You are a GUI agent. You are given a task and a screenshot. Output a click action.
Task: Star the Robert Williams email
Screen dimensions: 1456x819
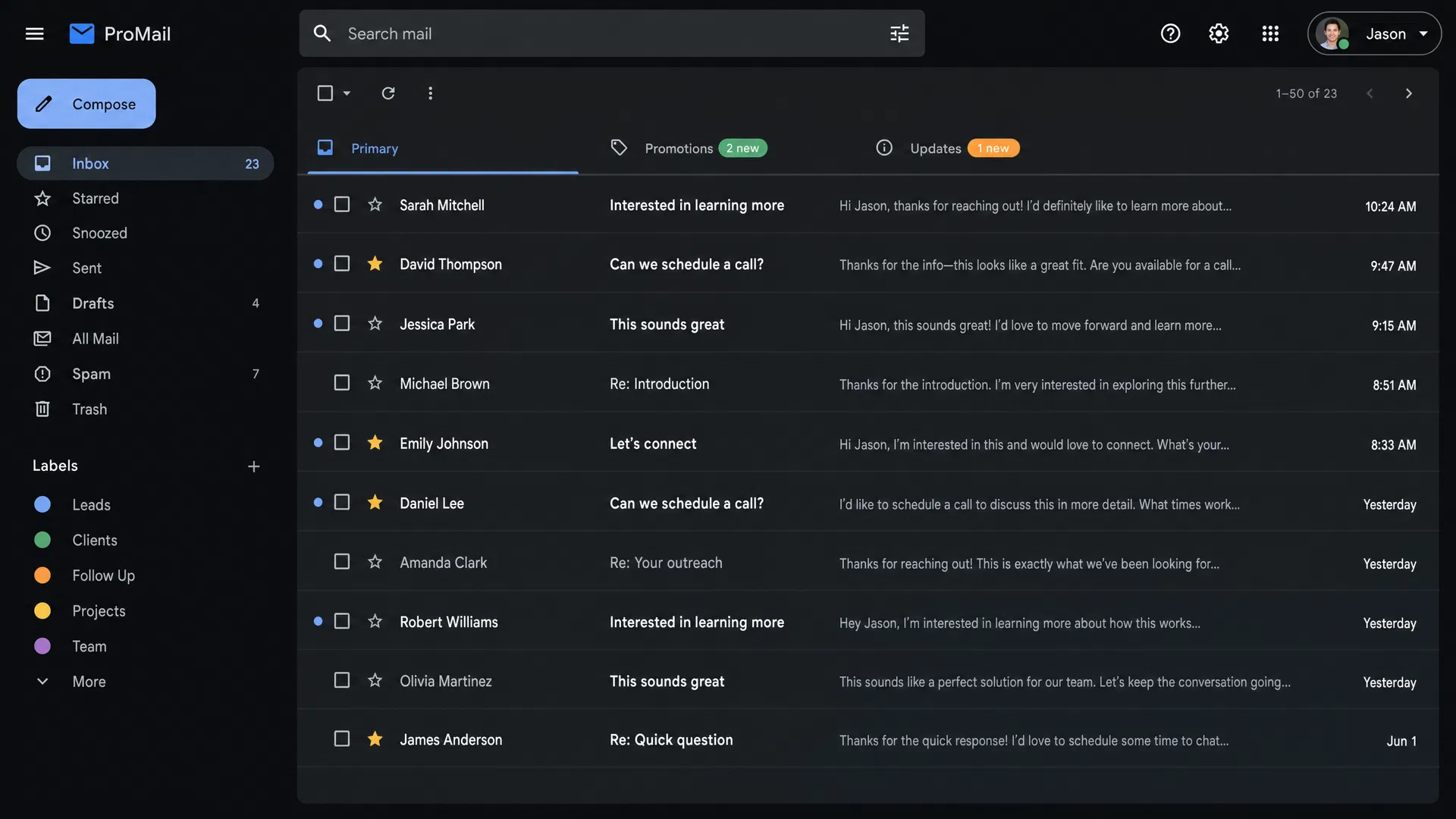[x=375, y=622]
